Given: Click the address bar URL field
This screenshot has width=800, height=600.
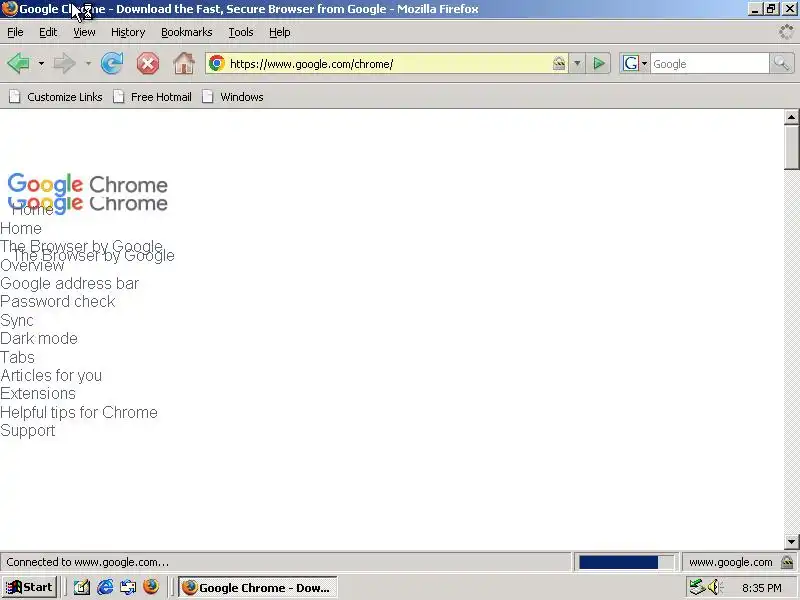Looking at the screenshot, I should point(388,64).
